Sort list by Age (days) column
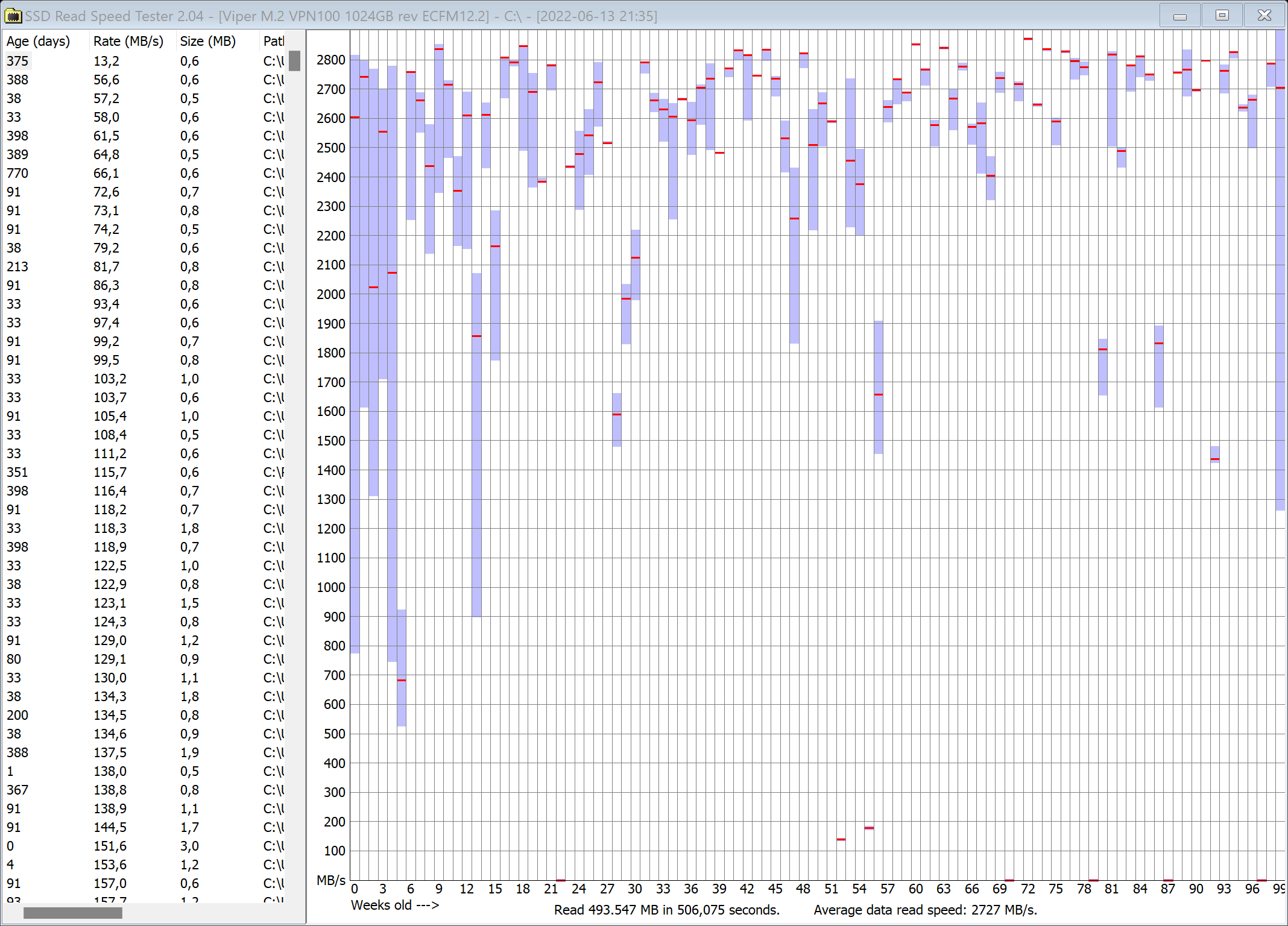 click(x=39, y=41)
